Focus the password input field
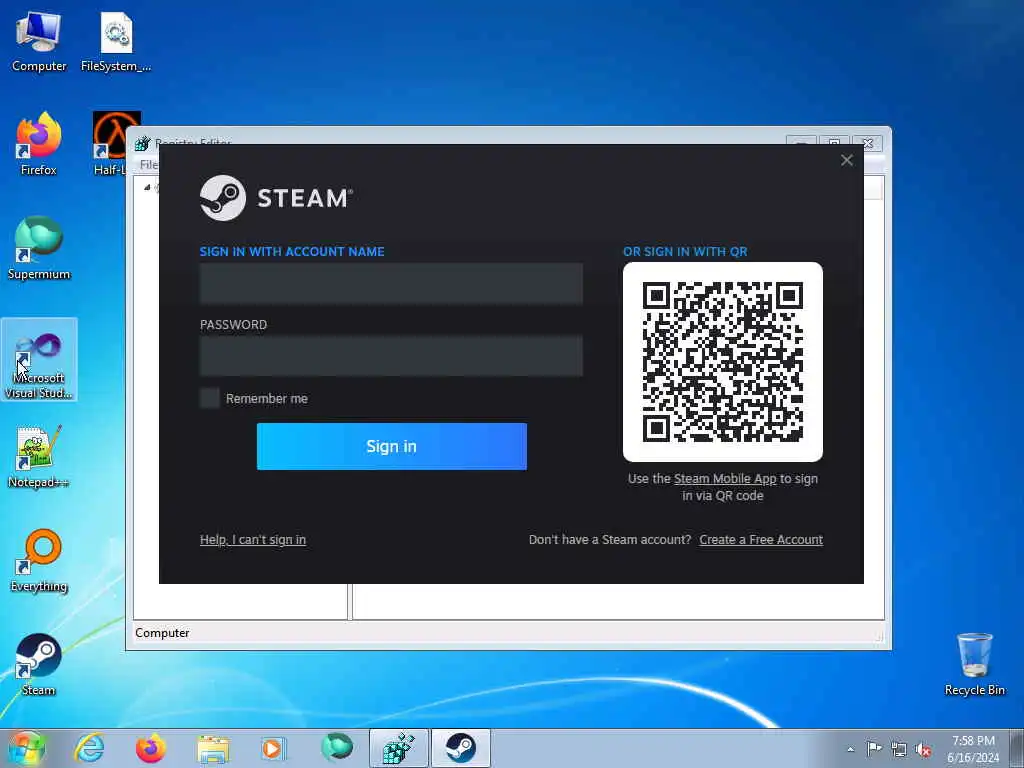This screenshot has height=768, width=1024. coord(391,356)
